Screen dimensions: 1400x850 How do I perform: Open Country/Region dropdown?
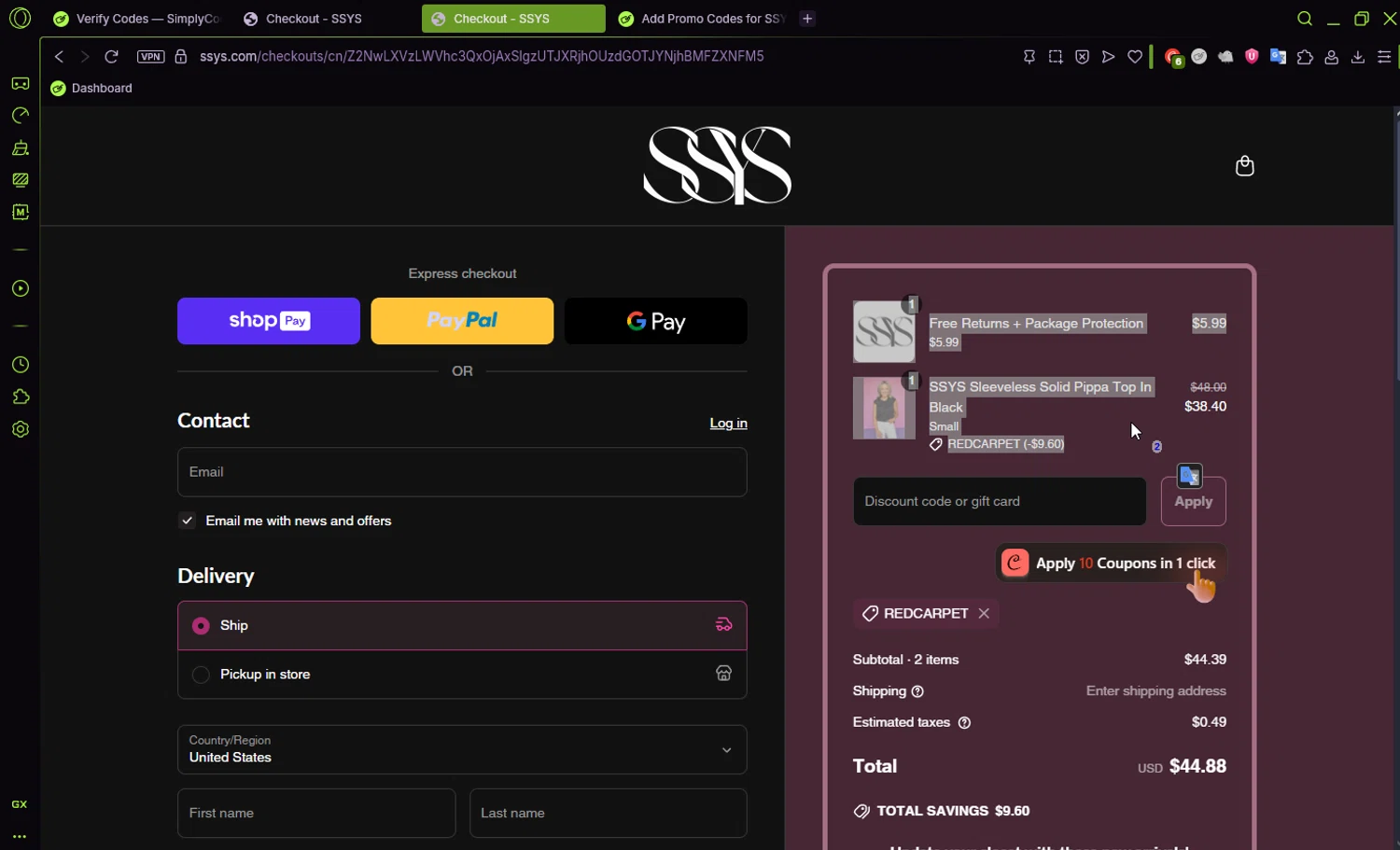point(462,749)
